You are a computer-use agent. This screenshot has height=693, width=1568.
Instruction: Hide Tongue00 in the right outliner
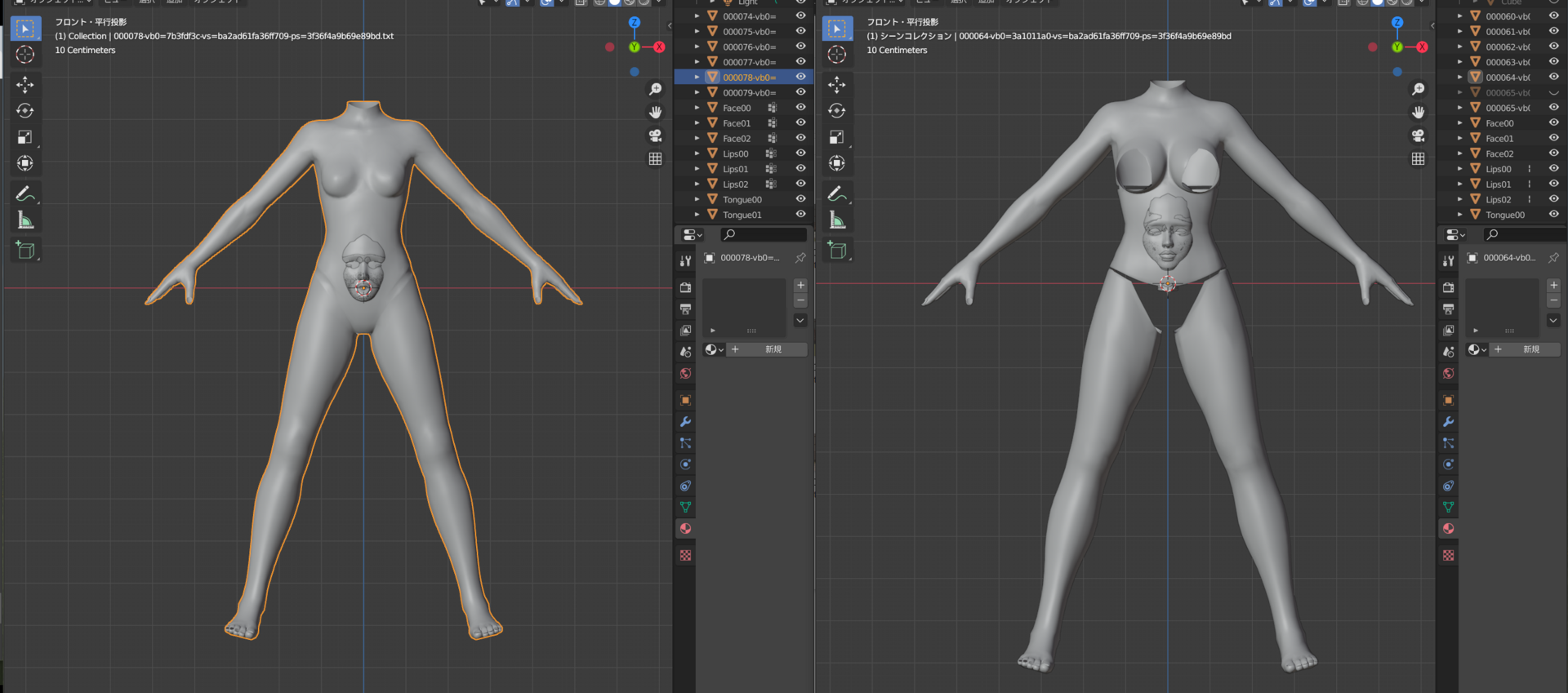tap(1553, 215)
